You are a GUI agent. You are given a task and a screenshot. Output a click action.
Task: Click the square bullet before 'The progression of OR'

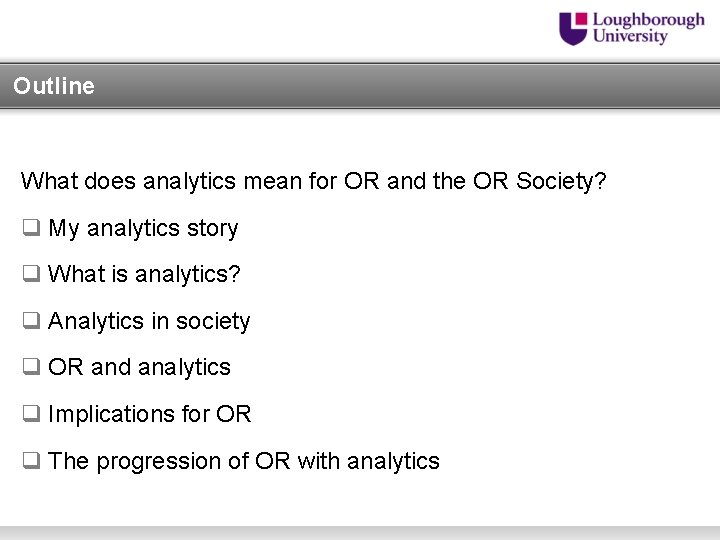pyautogui.click(x=31, y=461)
